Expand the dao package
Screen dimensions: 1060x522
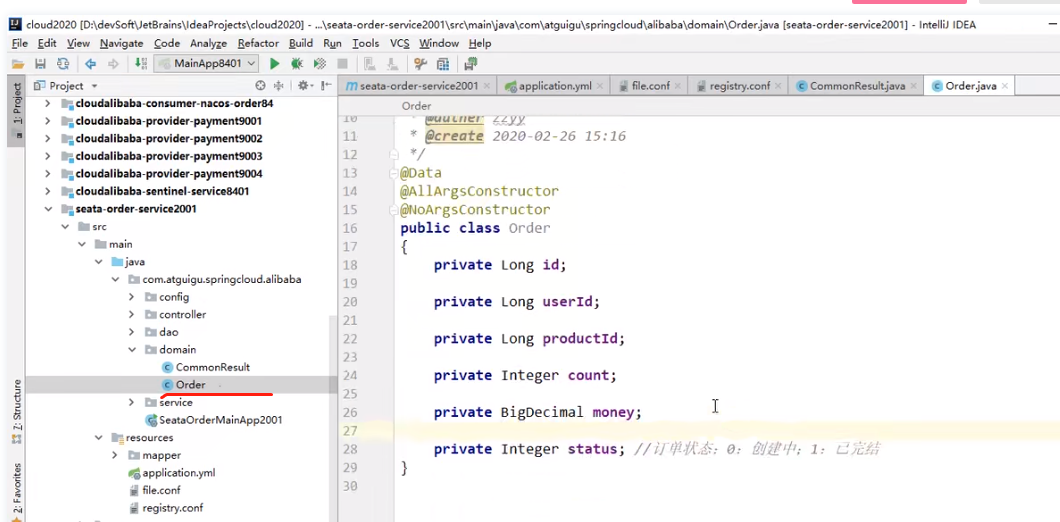[131, 332]
